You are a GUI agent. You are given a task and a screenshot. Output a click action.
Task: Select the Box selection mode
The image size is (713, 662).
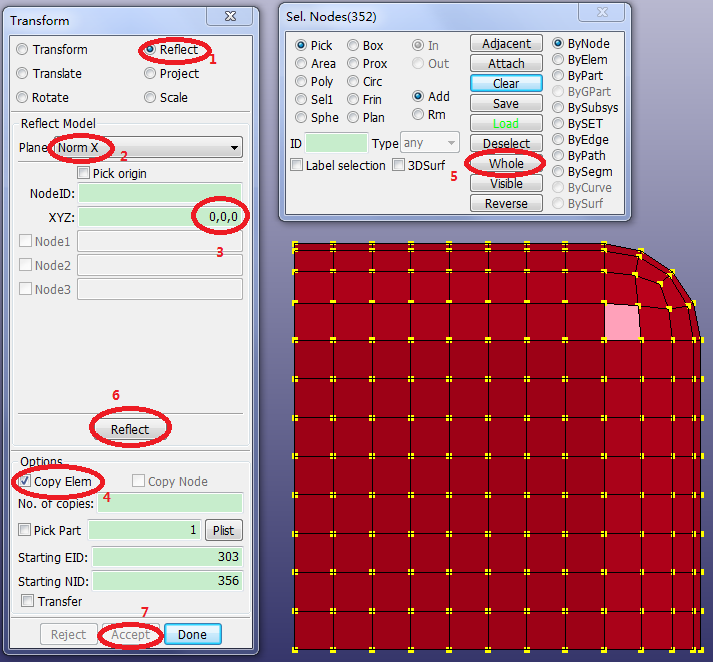pyautogui.click(x=353, y=45)
